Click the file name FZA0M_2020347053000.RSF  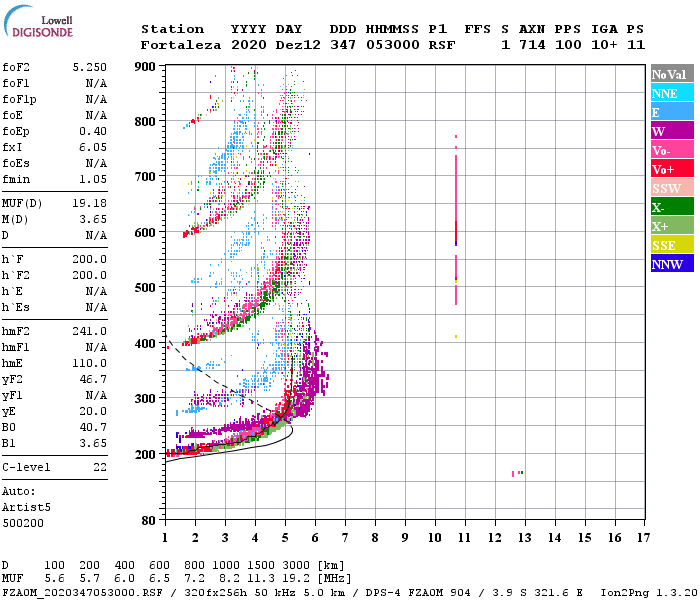[82, 593]
